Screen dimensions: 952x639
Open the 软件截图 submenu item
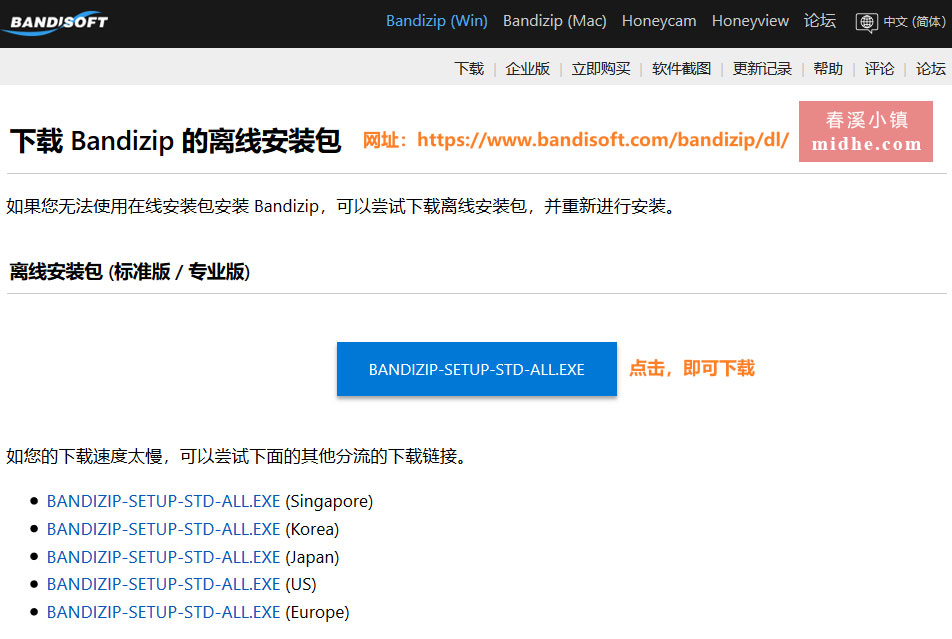(681, 69)
